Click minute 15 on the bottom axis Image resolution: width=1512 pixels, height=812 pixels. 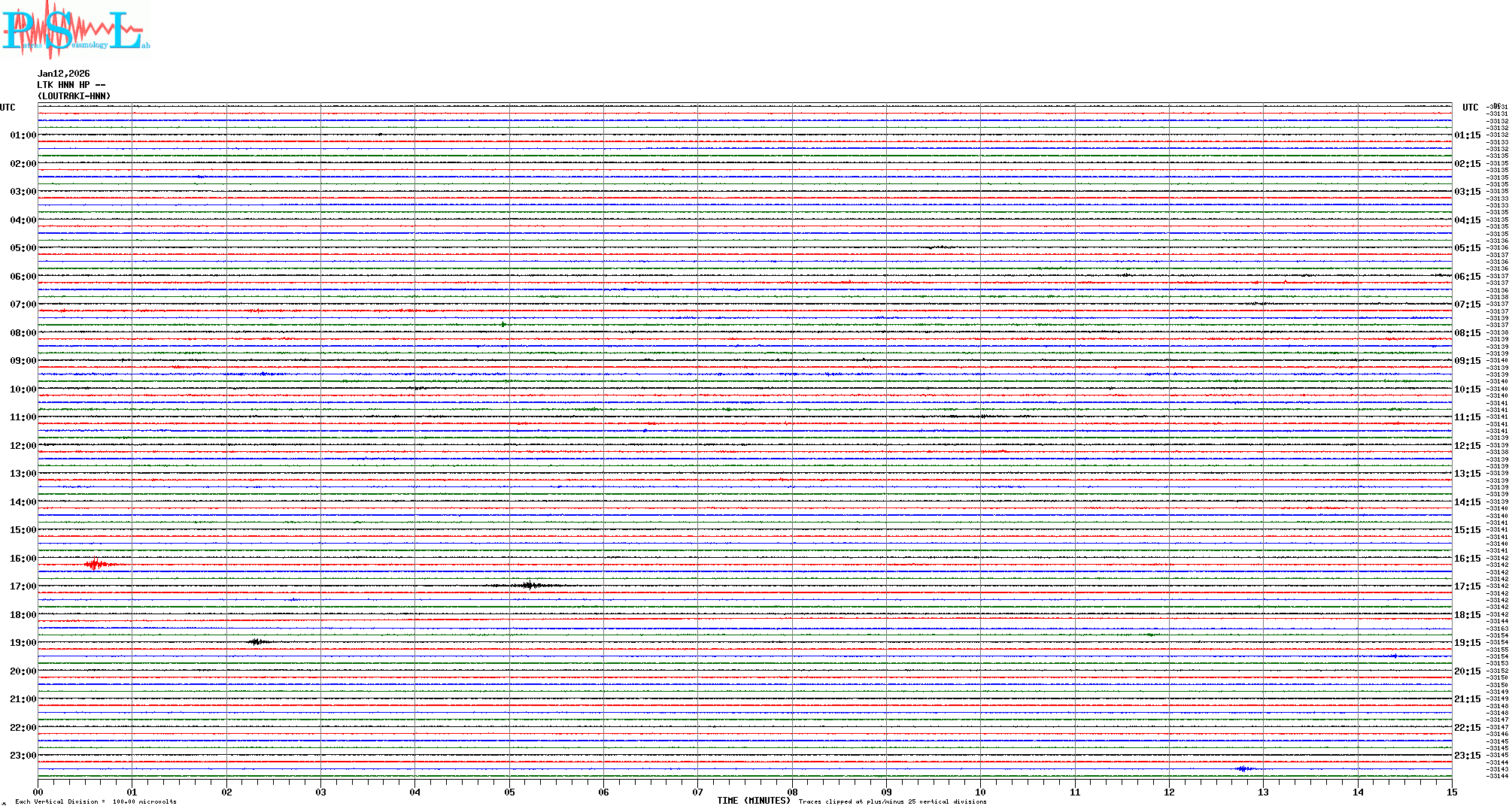[1451, 792]
